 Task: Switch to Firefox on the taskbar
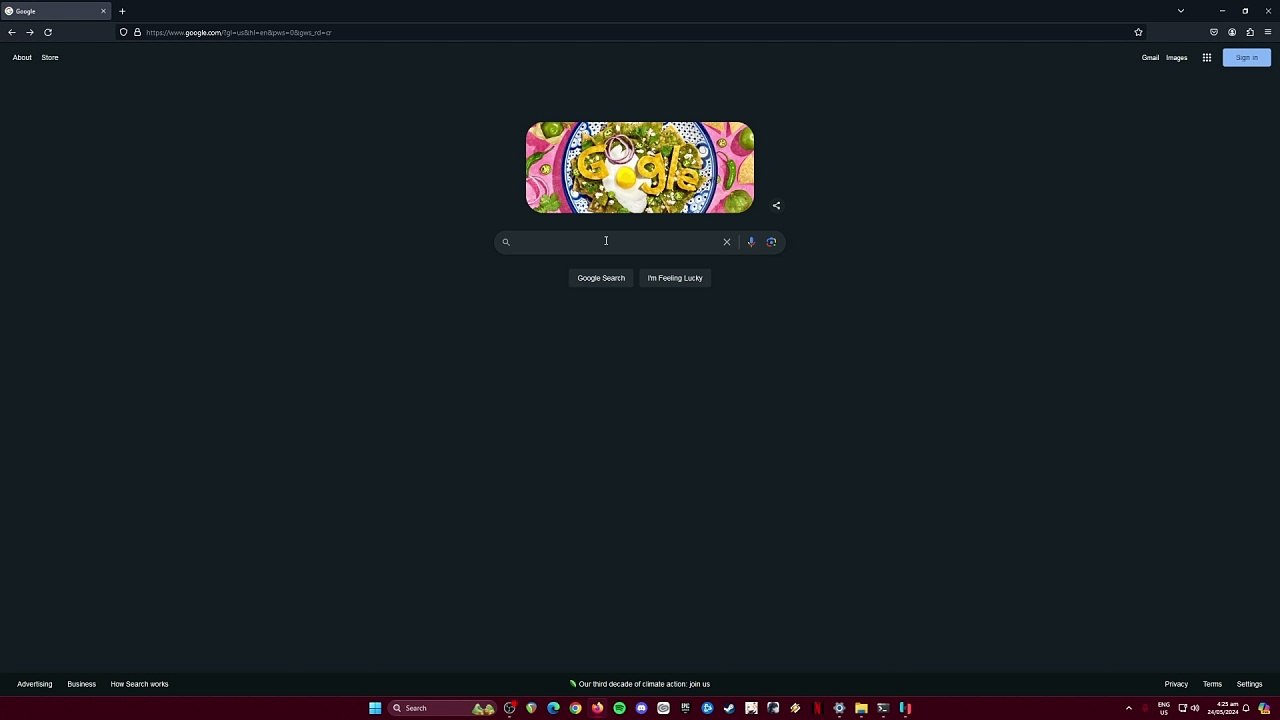[597, 708]
